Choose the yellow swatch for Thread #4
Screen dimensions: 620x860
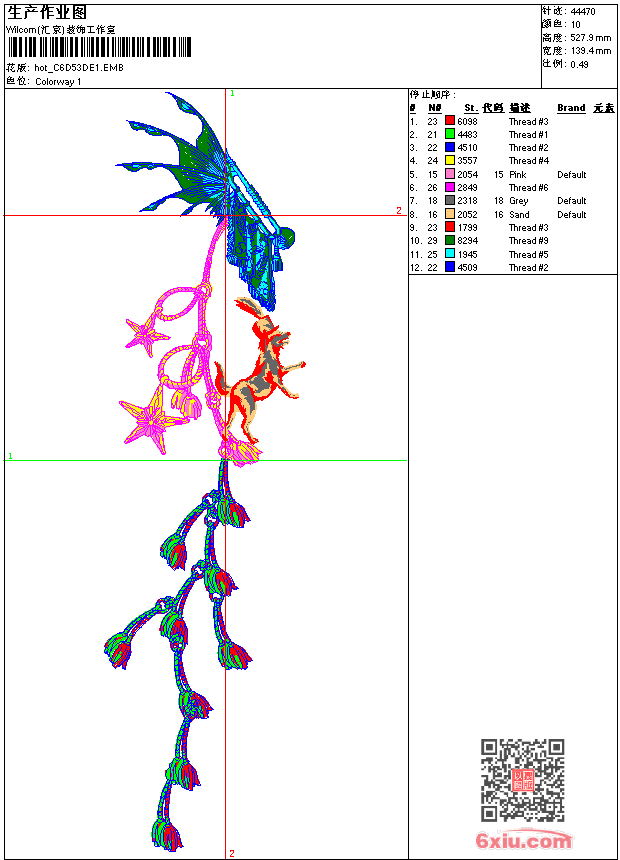tap(450, 160)
